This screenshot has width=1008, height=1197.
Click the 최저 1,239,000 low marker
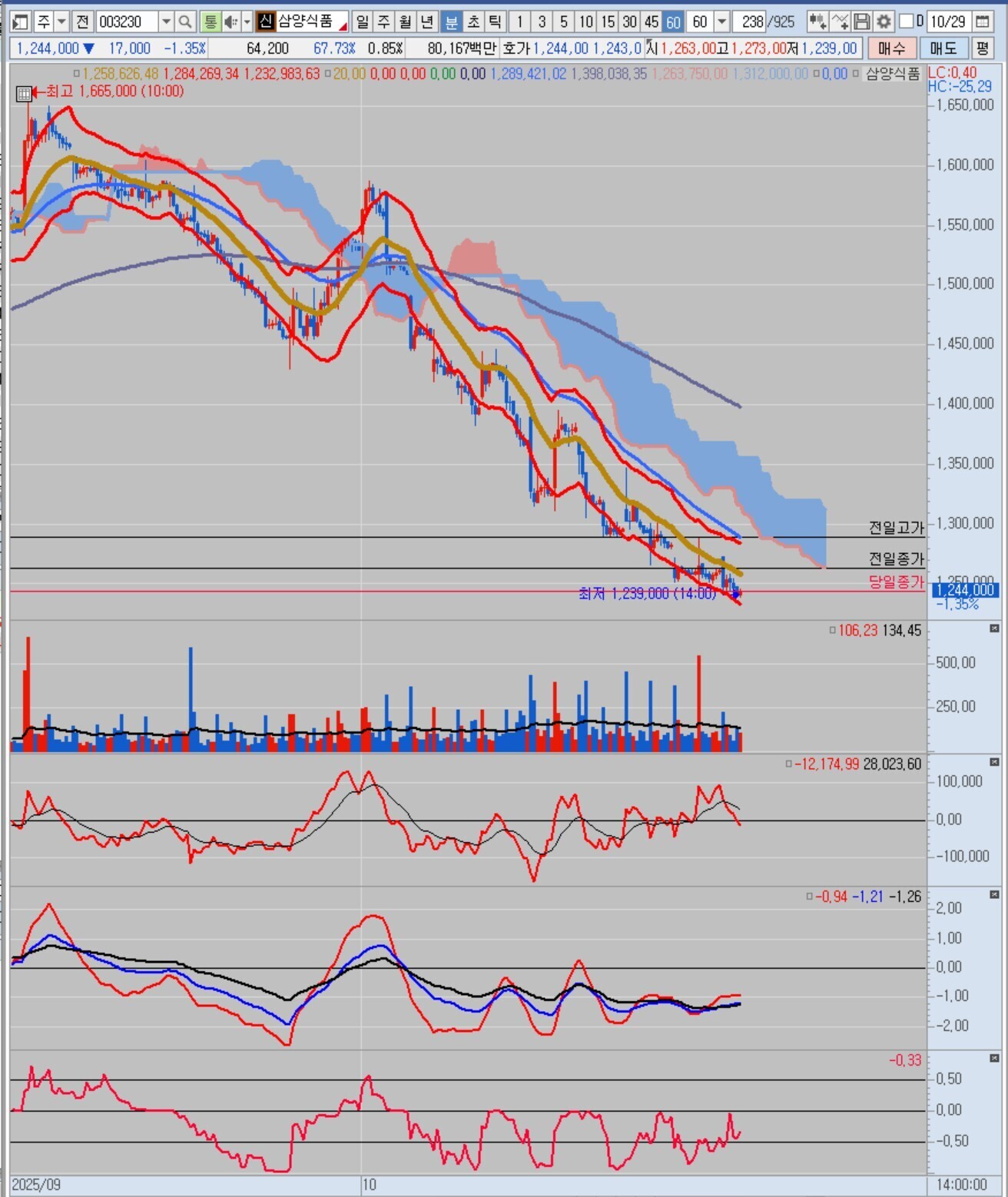647,594
